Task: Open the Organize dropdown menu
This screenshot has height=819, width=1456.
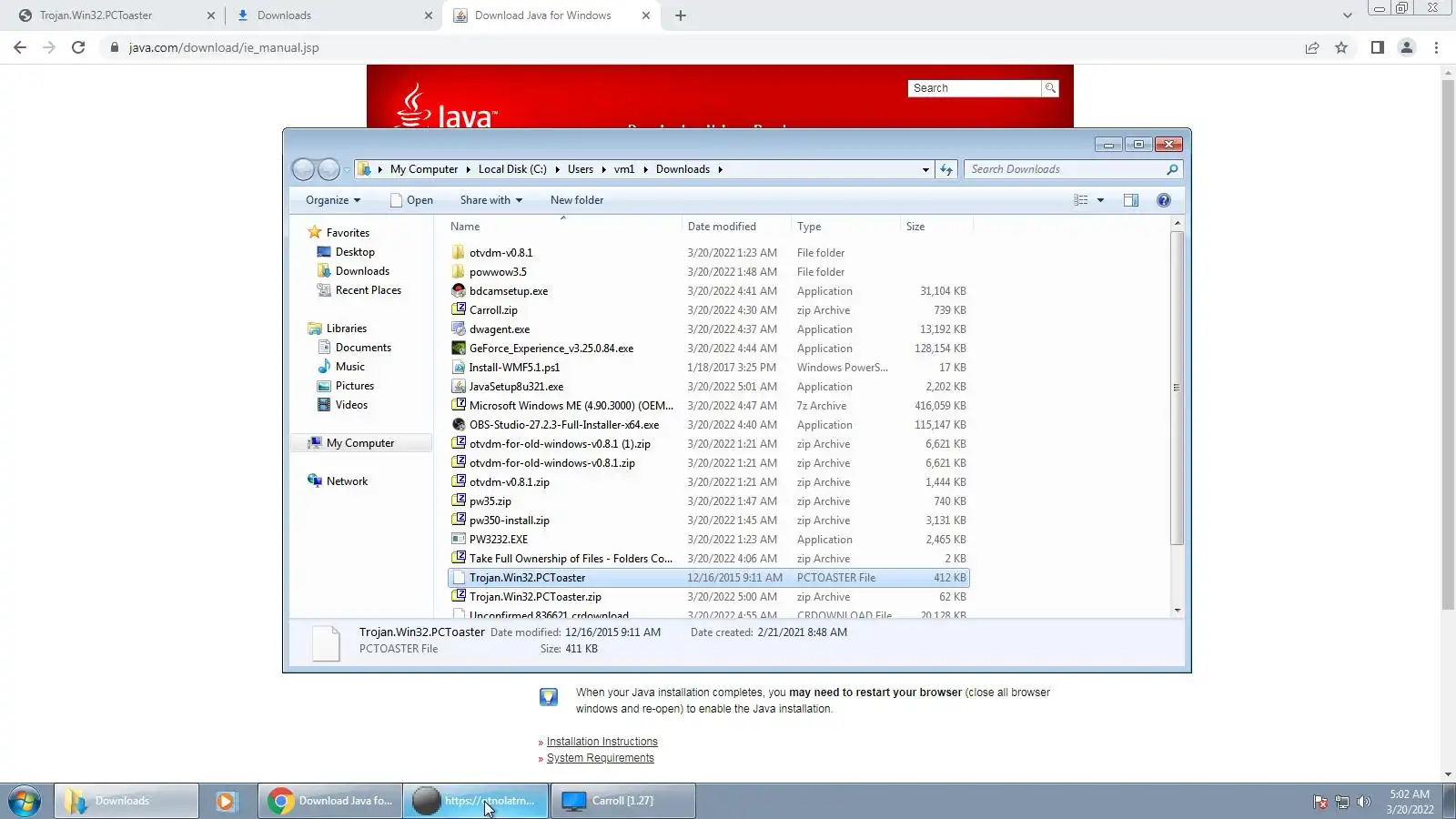Action: (333, 200)
